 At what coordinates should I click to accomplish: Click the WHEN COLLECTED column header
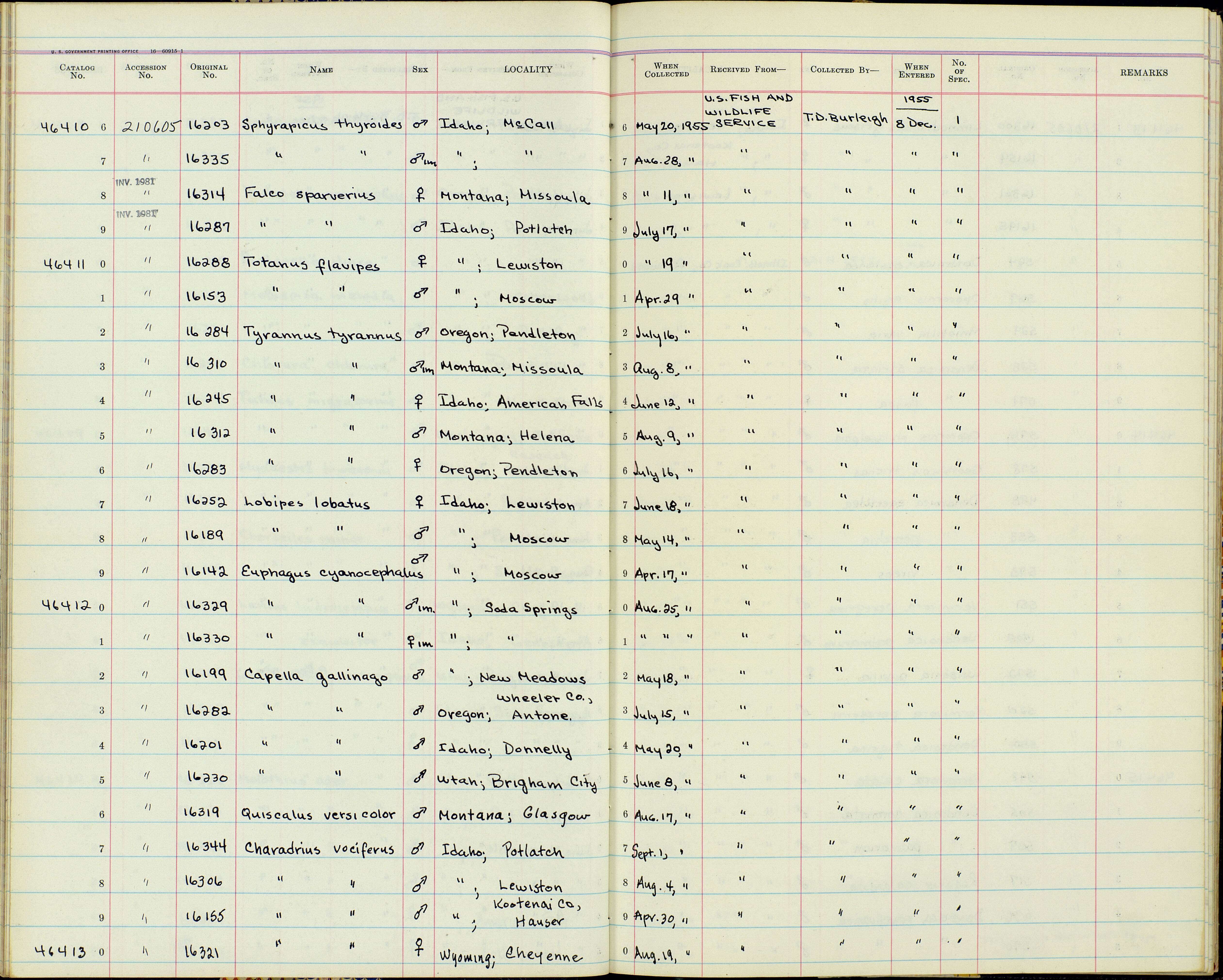tap(666, 70)
